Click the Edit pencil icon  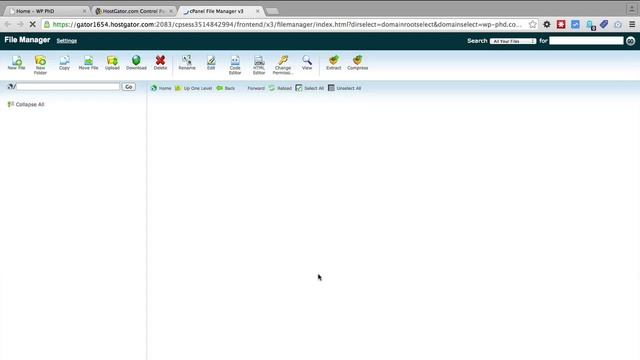pyautogui.click(x=211, y=62)
